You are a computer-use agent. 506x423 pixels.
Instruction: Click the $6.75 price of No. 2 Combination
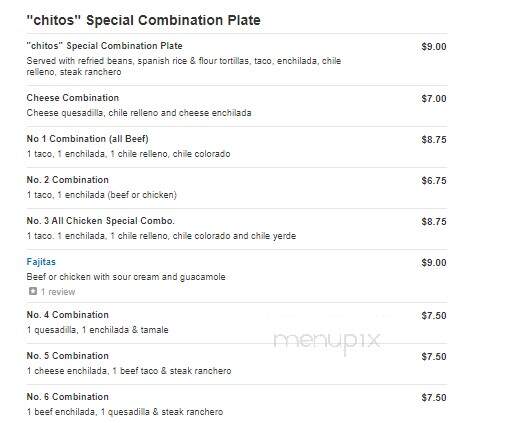pos(434,180)
